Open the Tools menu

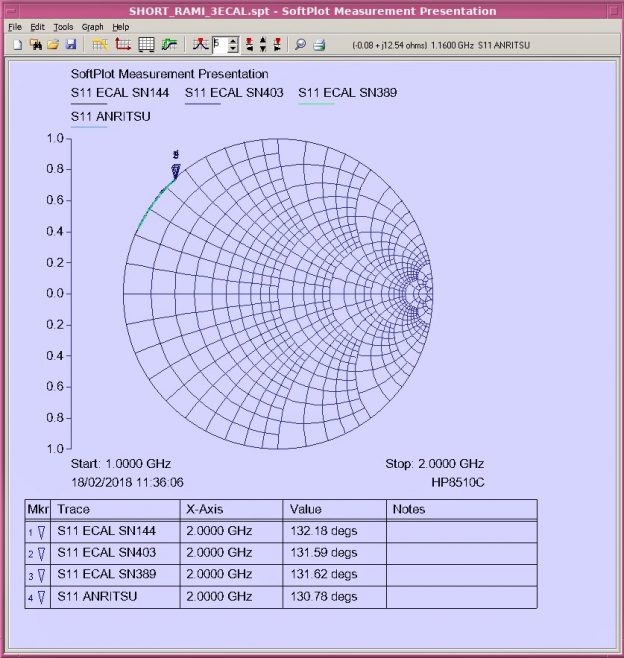coord(63,27)
